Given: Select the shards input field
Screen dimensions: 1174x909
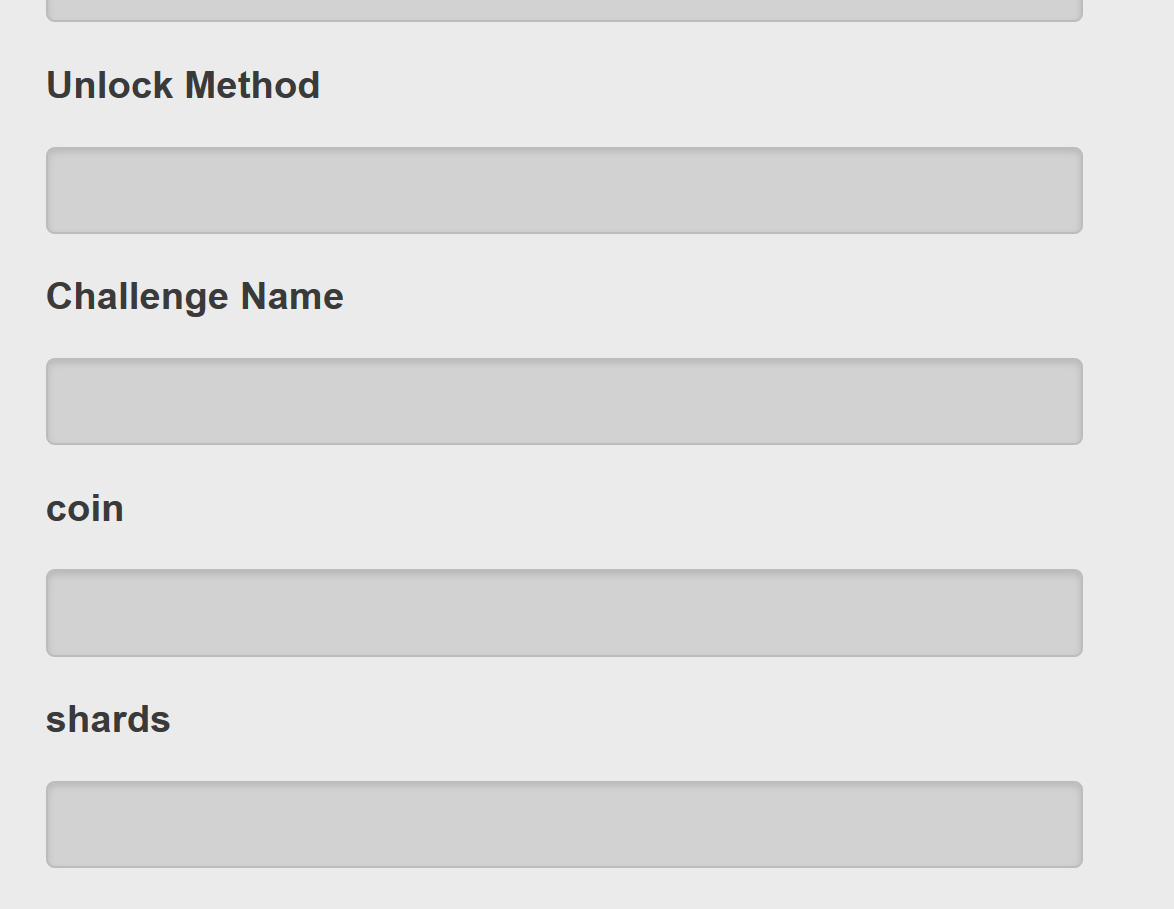Looking at the screenshot, I should click(x=564, y=824).
